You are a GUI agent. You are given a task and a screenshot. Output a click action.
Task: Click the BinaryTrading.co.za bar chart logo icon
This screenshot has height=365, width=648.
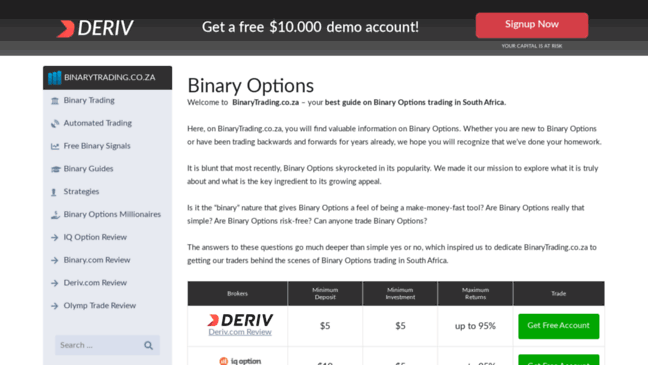(54, 78)
